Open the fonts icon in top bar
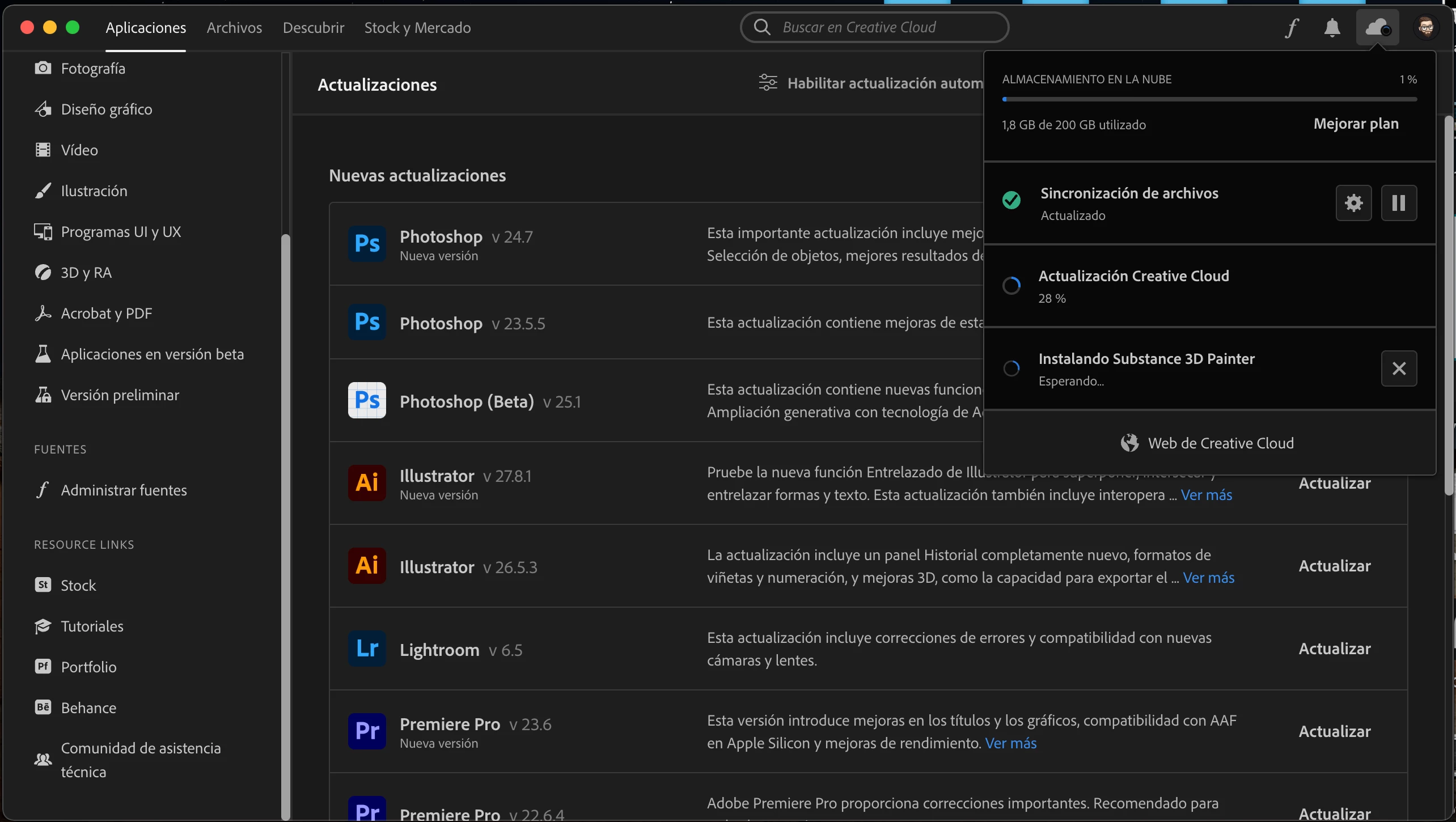 [x=1292, y=28]
